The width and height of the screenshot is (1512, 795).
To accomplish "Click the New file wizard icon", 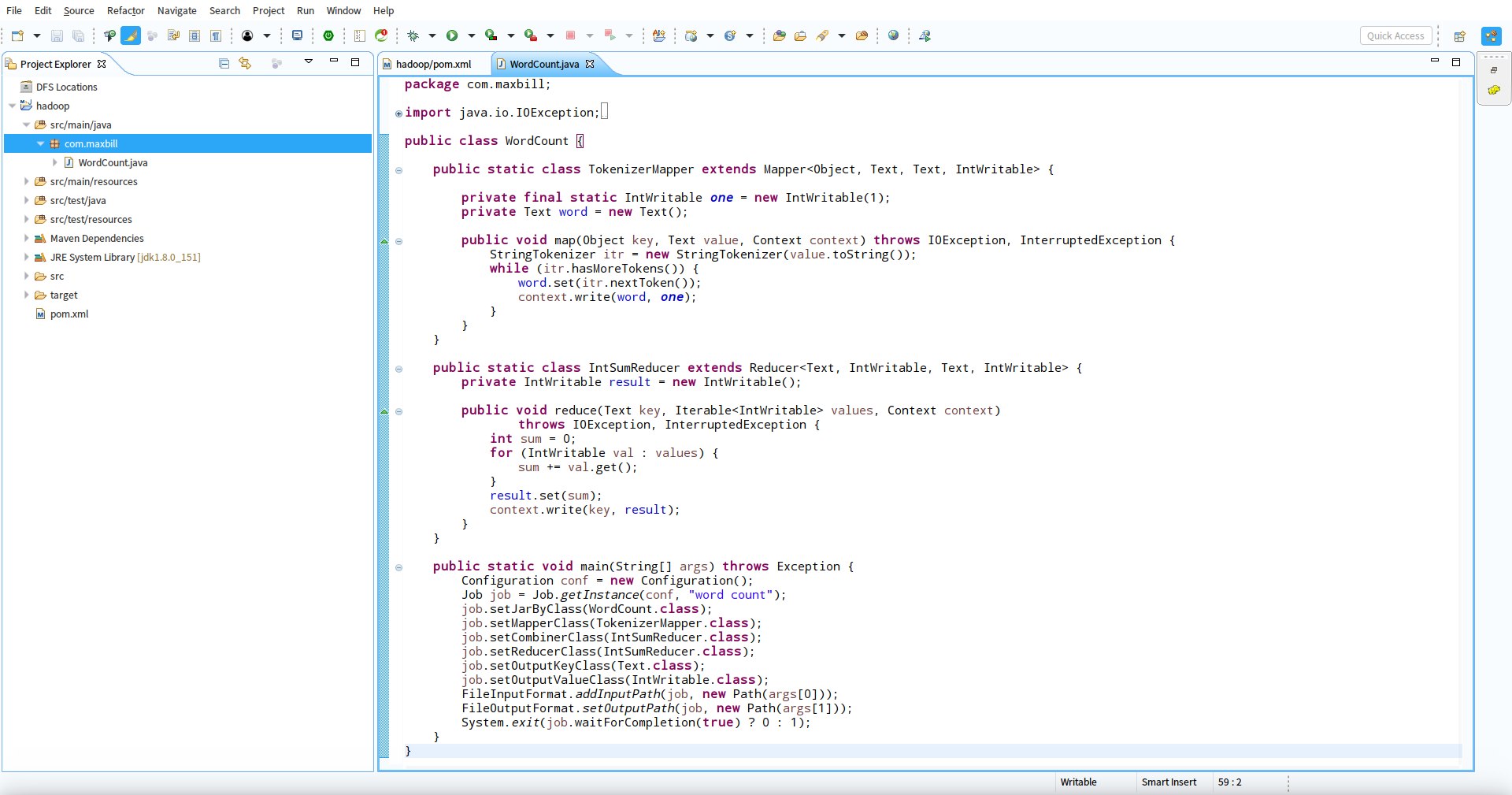I will coord(17,35).
